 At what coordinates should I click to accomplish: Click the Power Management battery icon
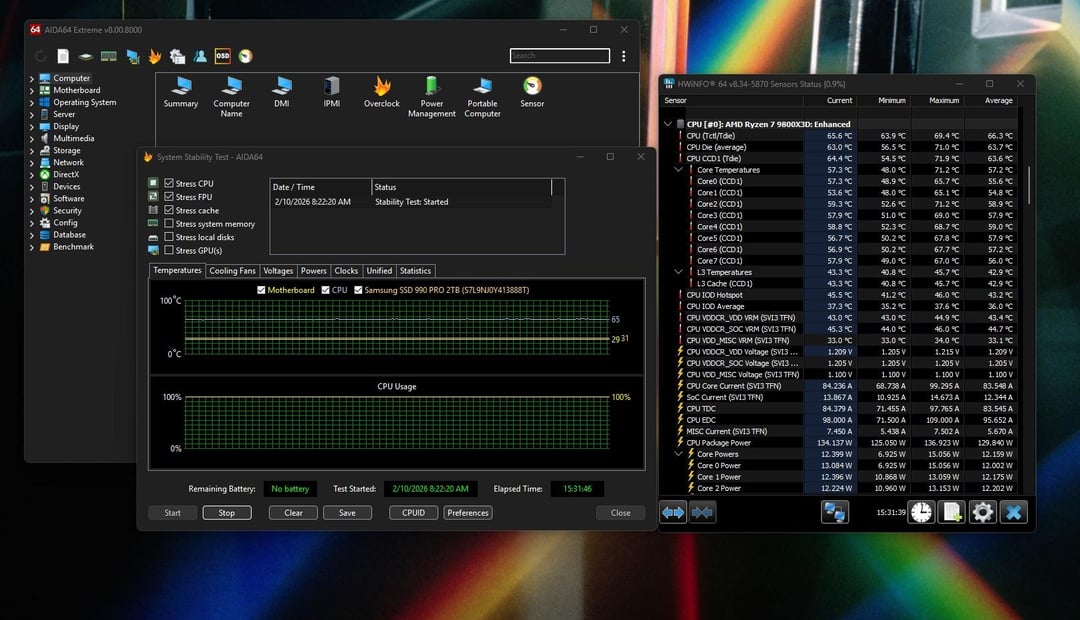432,88
